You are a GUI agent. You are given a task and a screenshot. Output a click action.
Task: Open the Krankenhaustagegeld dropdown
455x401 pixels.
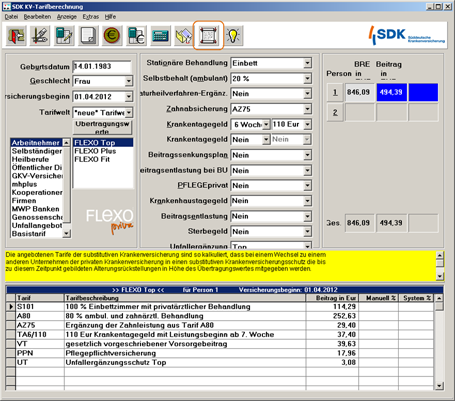coord(307,201)
